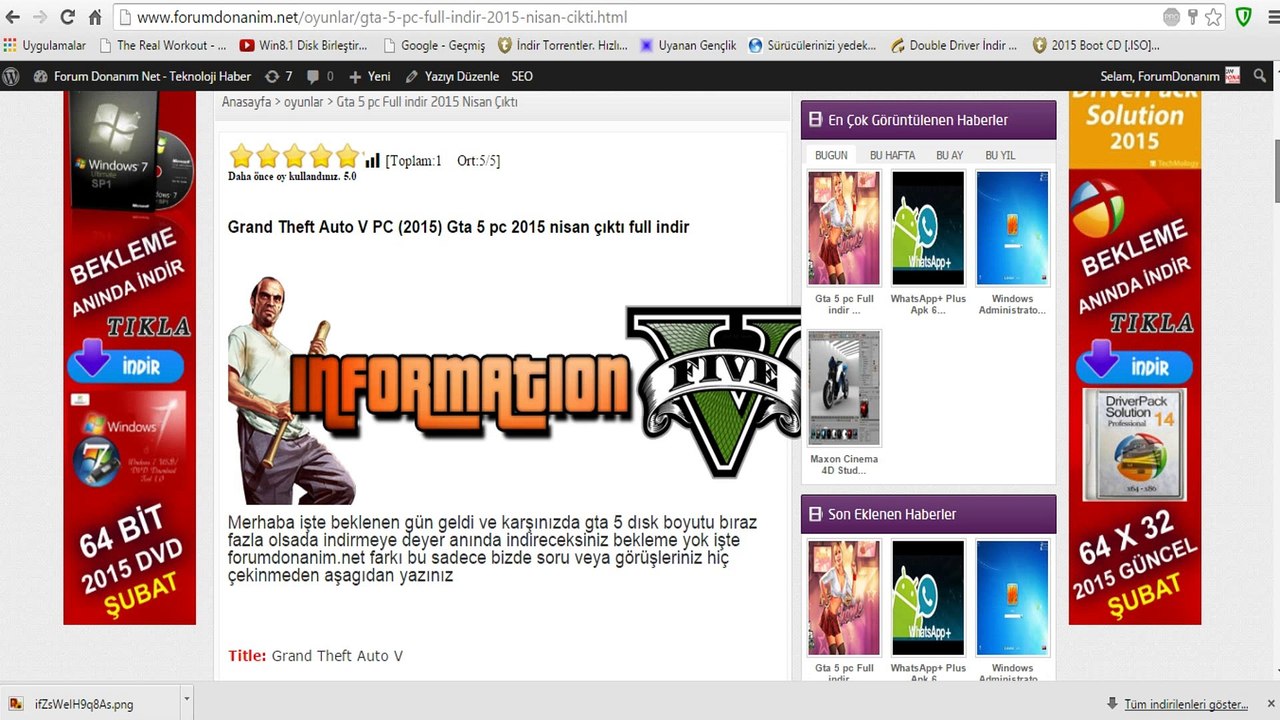Open the Maxon Cinema 4D Studio thumbnail
1280x720 pixels.
pyautogui.click(x=844, y=388)
